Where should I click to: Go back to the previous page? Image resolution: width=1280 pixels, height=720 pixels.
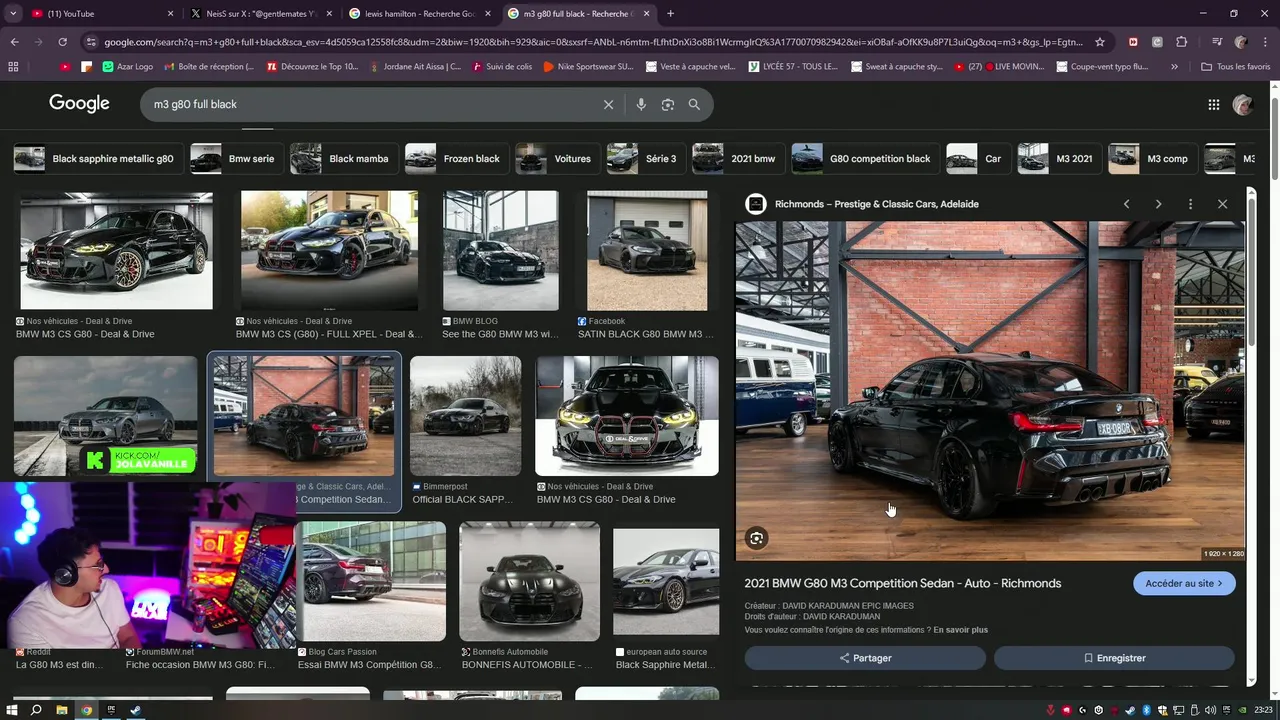14,42
